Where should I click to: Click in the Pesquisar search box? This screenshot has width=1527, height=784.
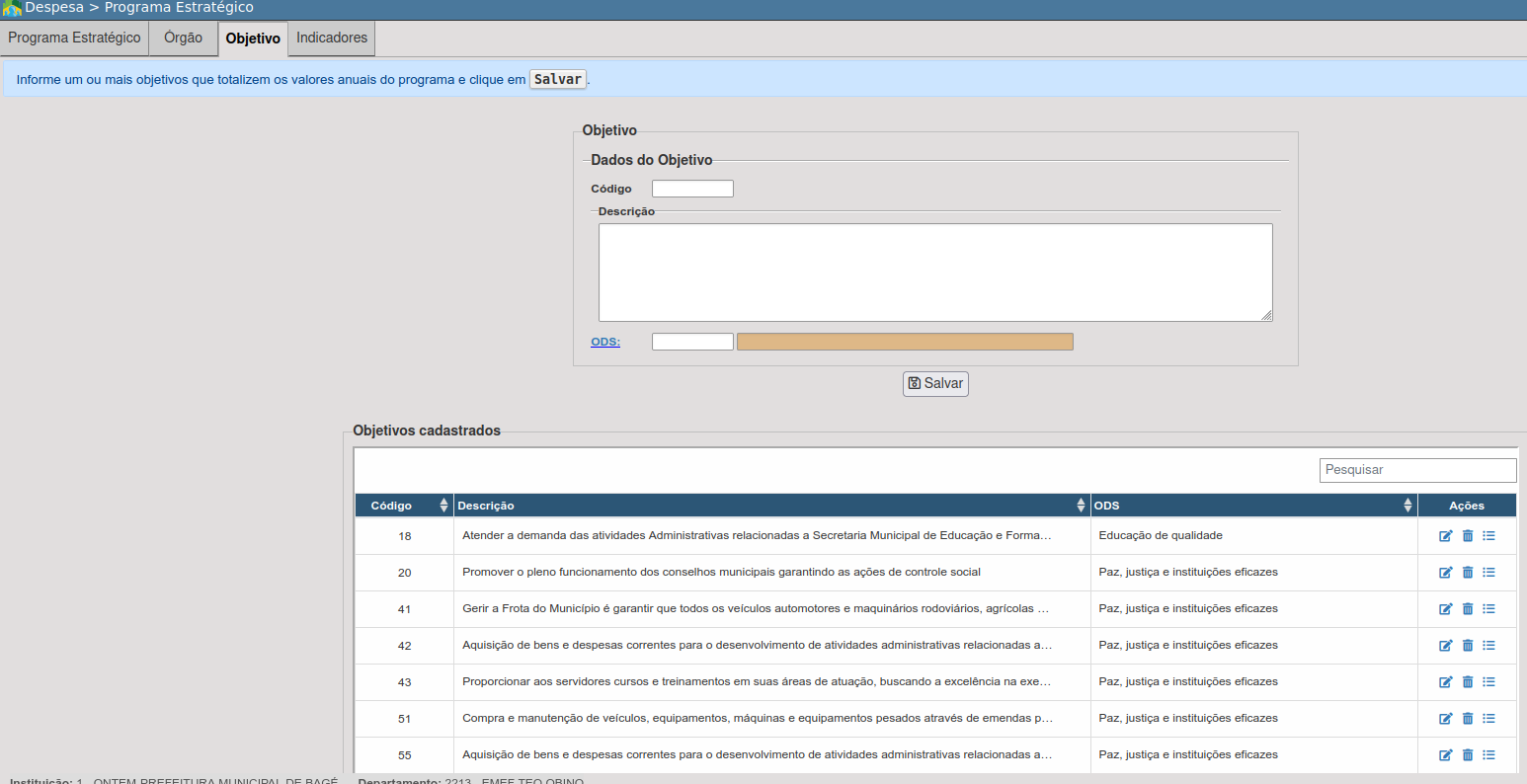tap(1417, 470)
